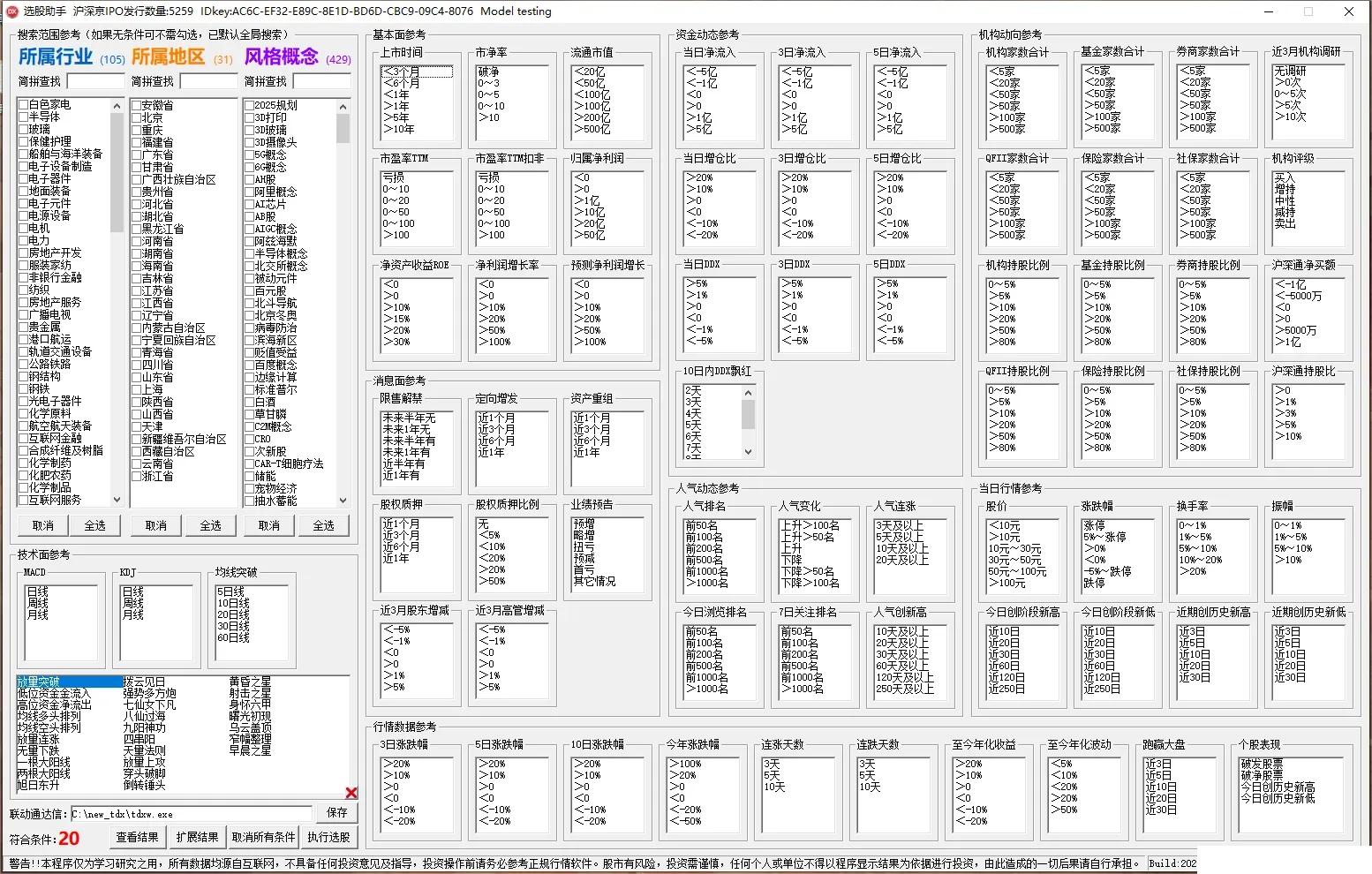Image resolution: width=1372 pixels, height=874 pixels.
Task: Open results with 查看结果 button
Action: pos(138,837)
